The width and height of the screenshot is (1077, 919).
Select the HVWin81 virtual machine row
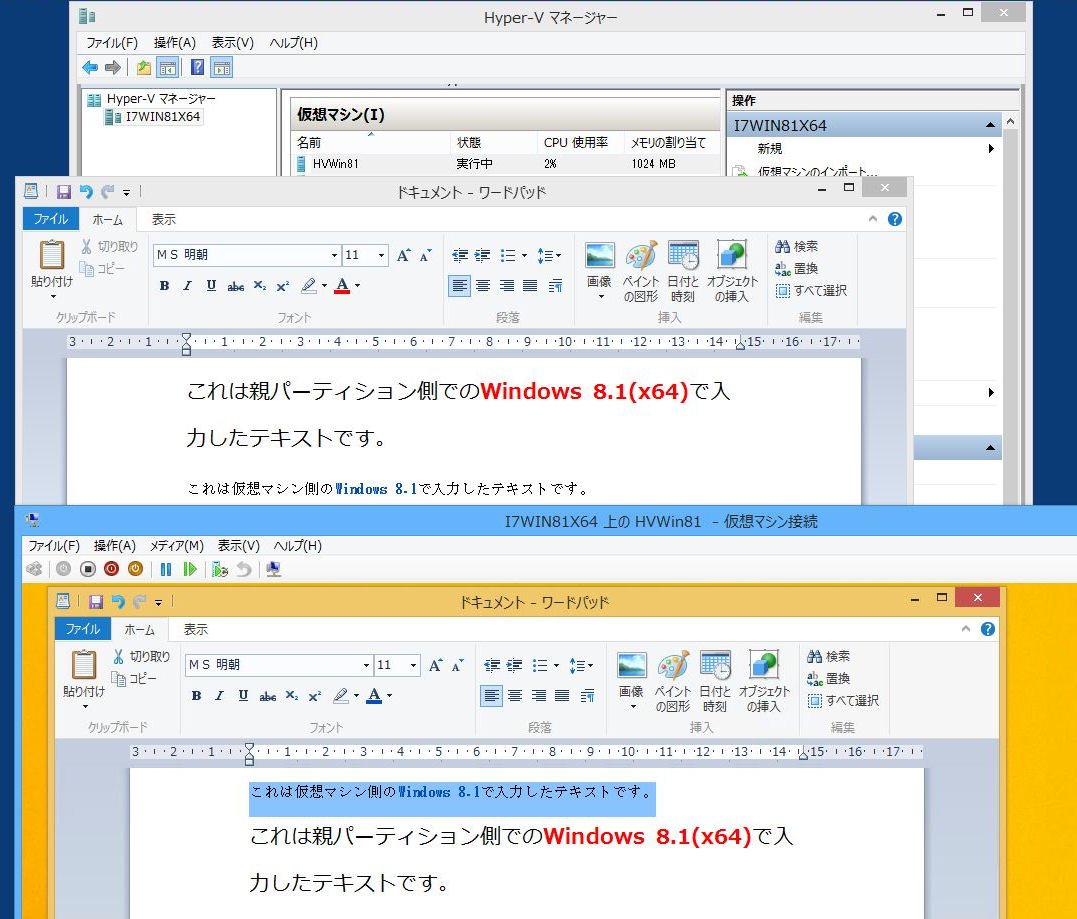click(x=335, y=163)
